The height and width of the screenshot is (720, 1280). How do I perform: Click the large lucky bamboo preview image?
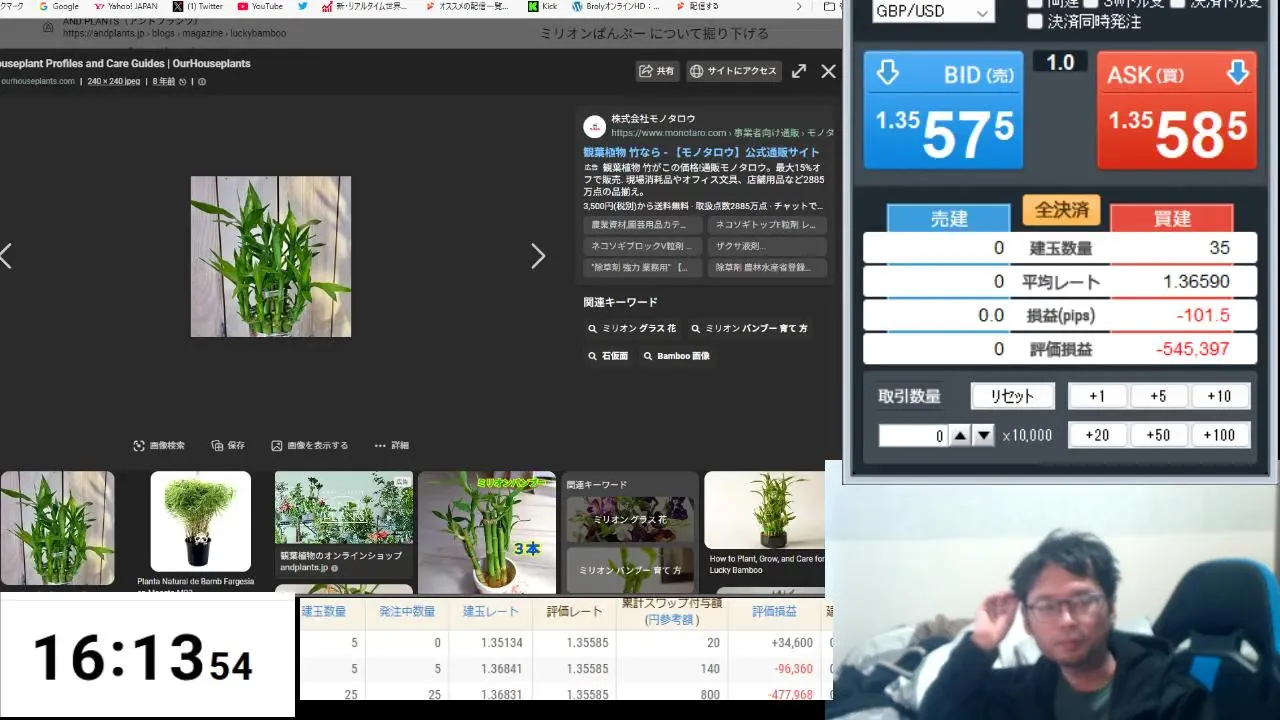[x=271, y=256]
